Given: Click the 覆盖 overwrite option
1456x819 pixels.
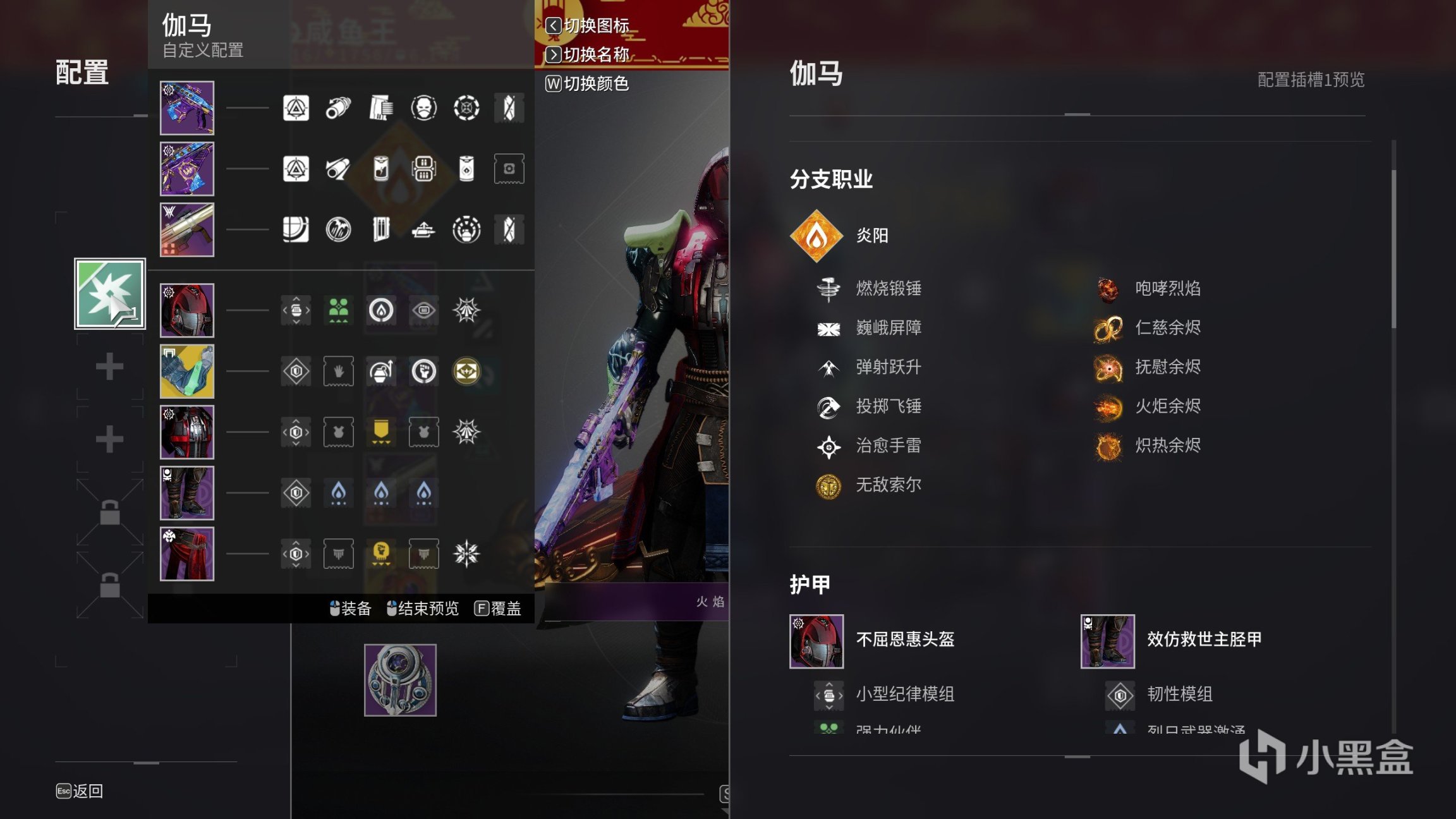Looking at the screenshot, I should (x=498, y=609).
